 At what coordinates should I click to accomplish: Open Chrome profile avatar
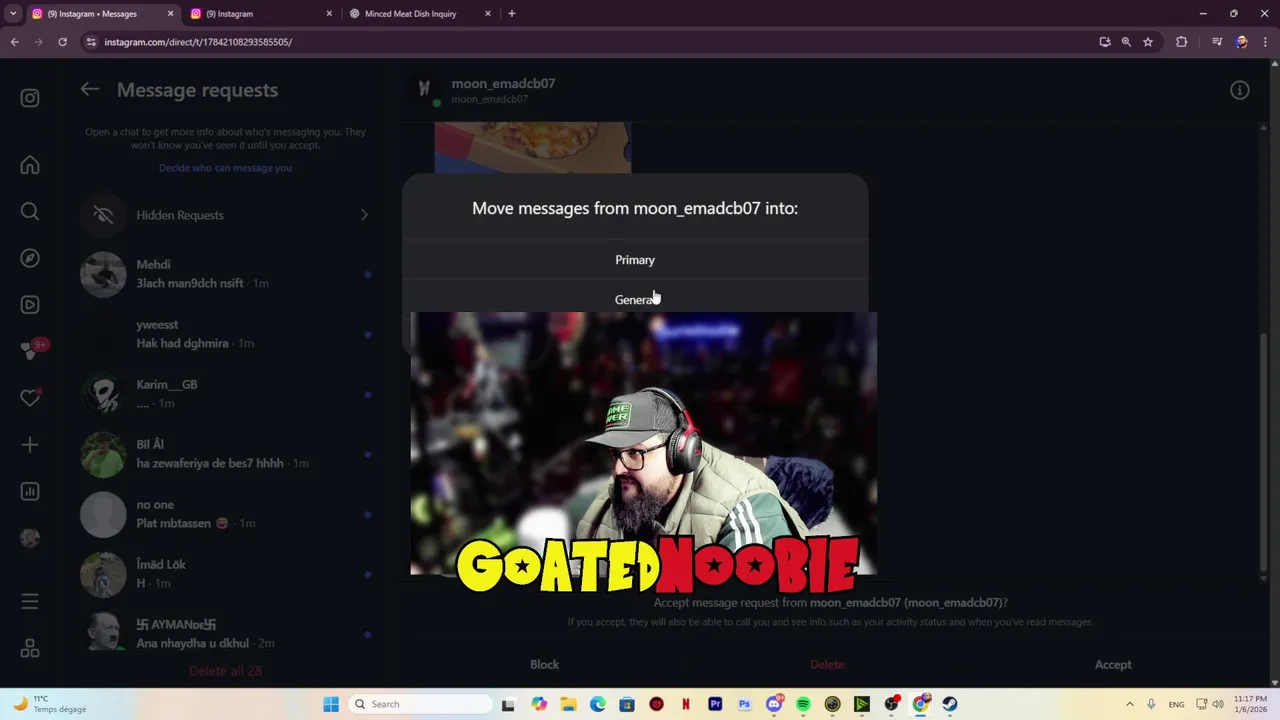coord(1241,42)
